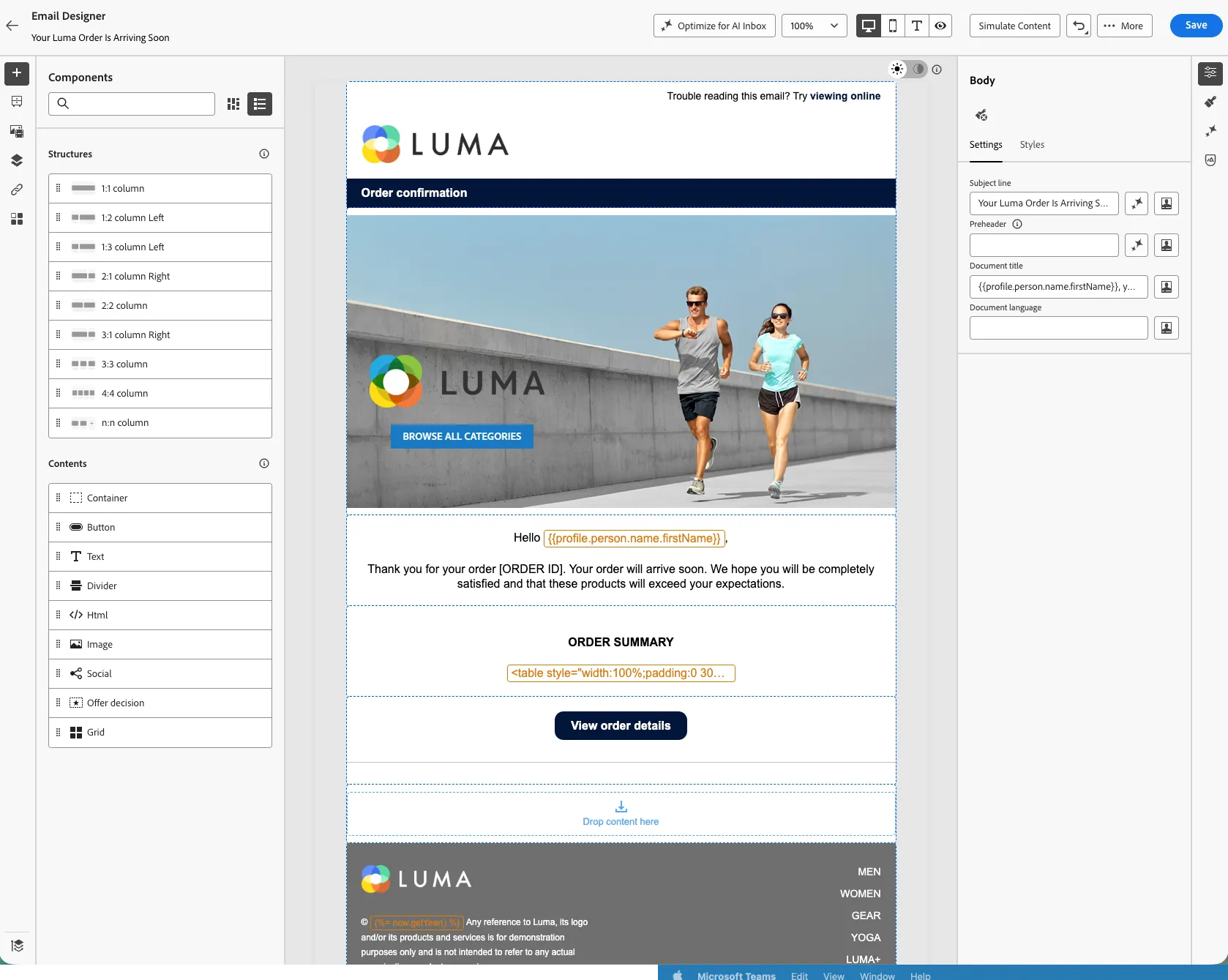Open the 100% zoom dropdown
This screenshot has width=1228, height=980.
(x=815, y=26)
